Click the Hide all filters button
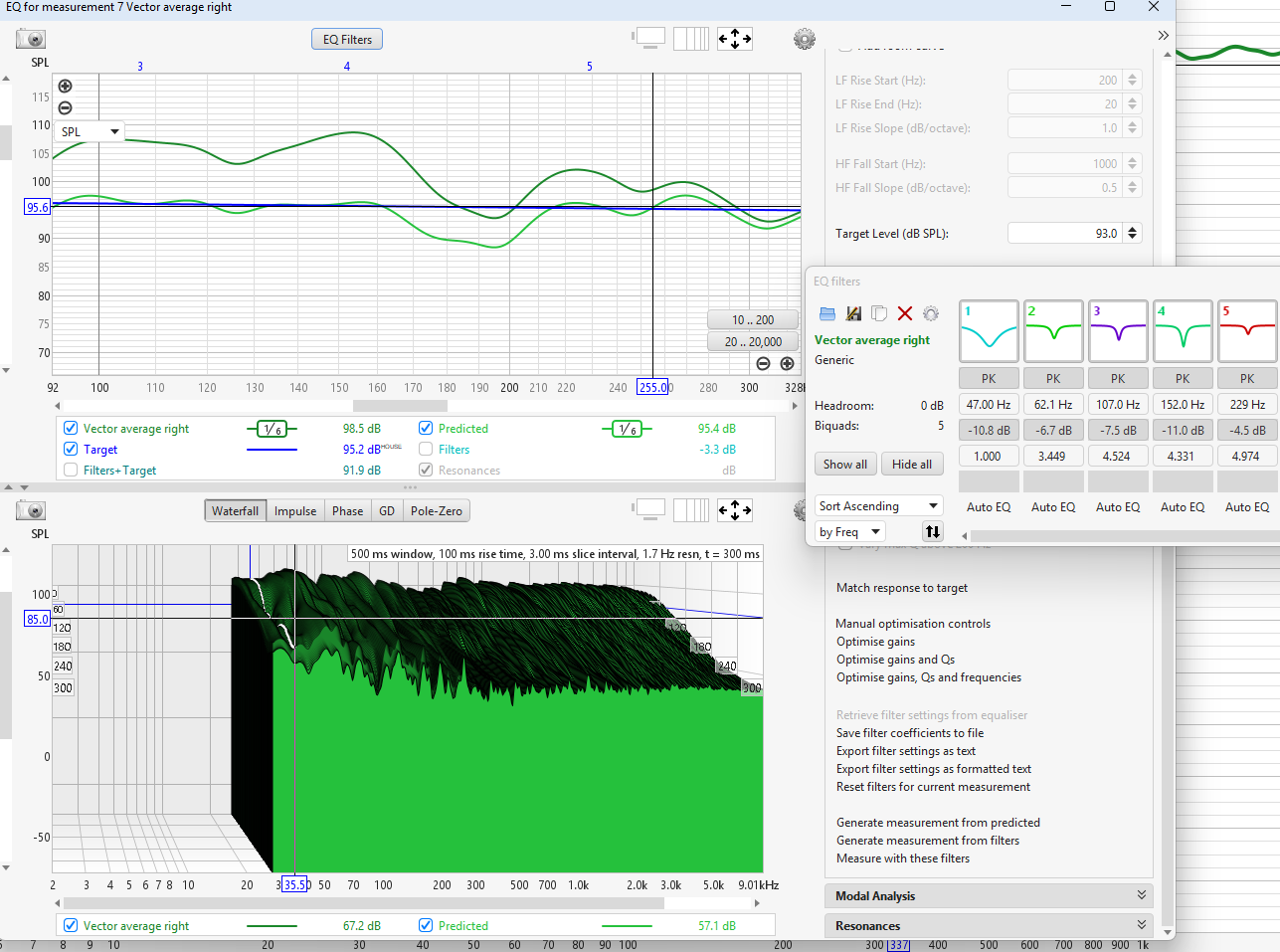The height and width of the screenshot is (952, 1280). click(x=912, y=464)
